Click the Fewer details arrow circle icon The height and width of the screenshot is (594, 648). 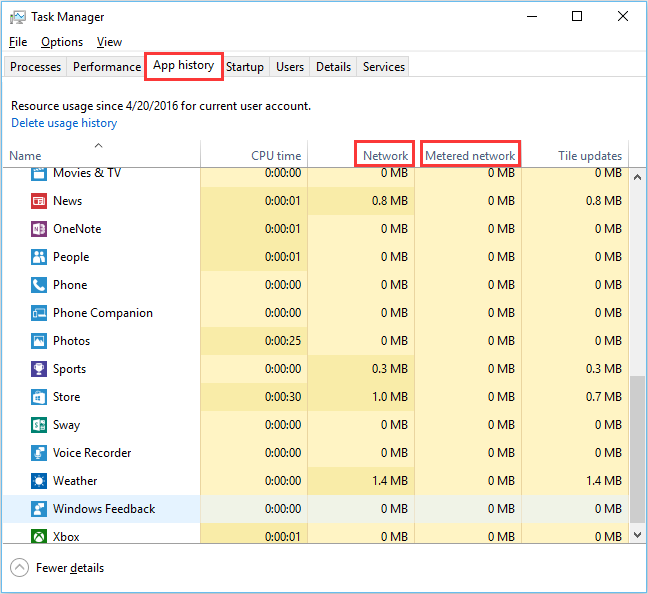pyautogui.click(x=19, y=568)
